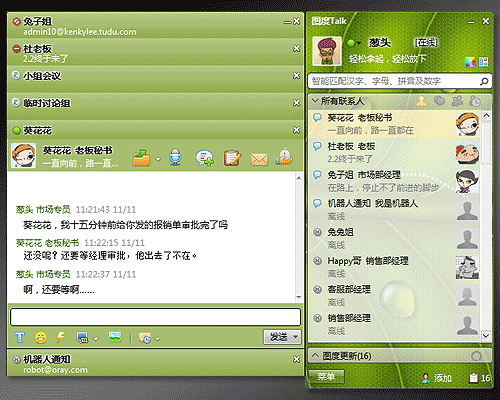Minimize the chat window

(287, 22)
